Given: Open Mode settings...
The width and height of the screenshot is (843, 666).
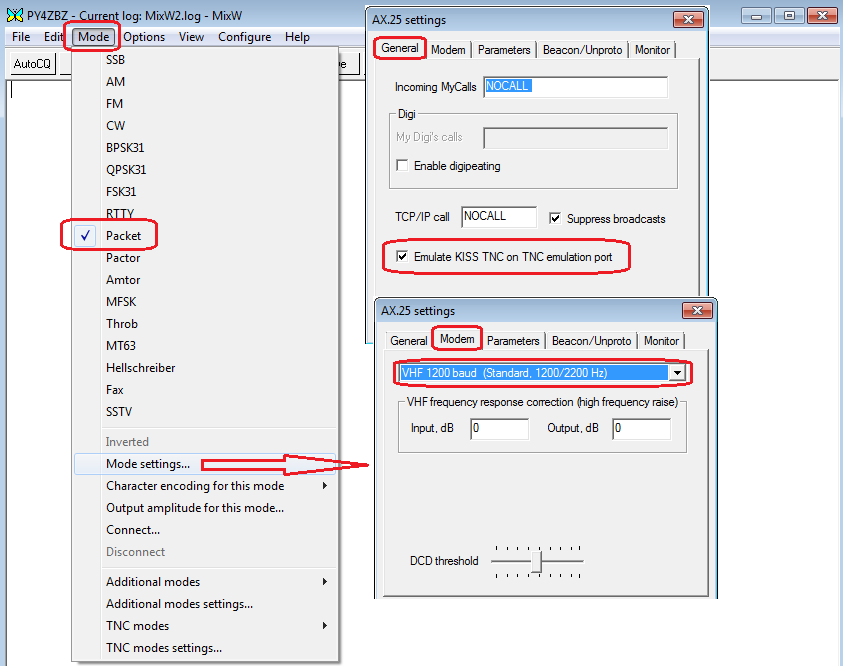Looking at the screenshot, I should coord(205,464).
